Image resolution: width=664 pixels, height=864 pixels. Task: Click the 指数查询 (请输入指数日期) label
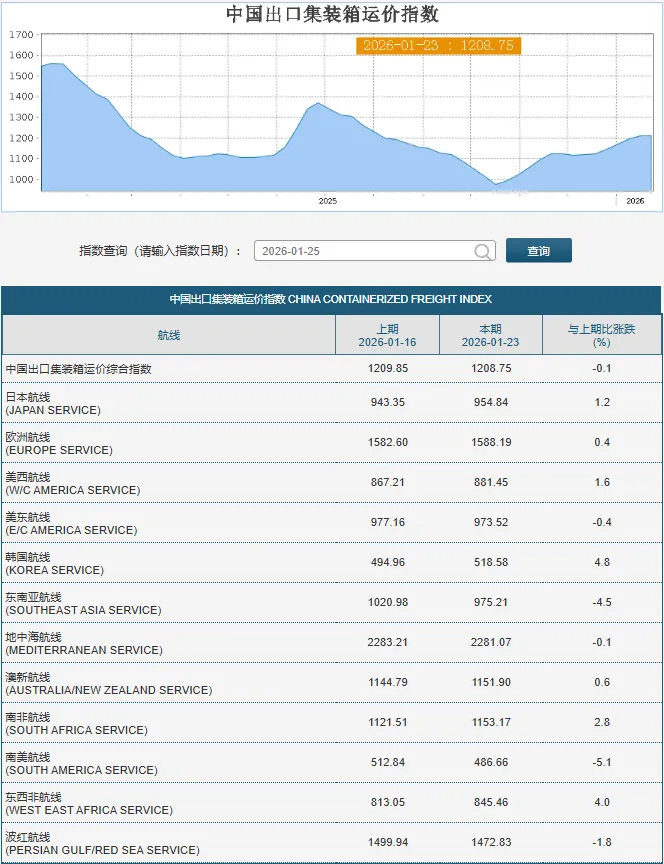[x=160, y=251]
